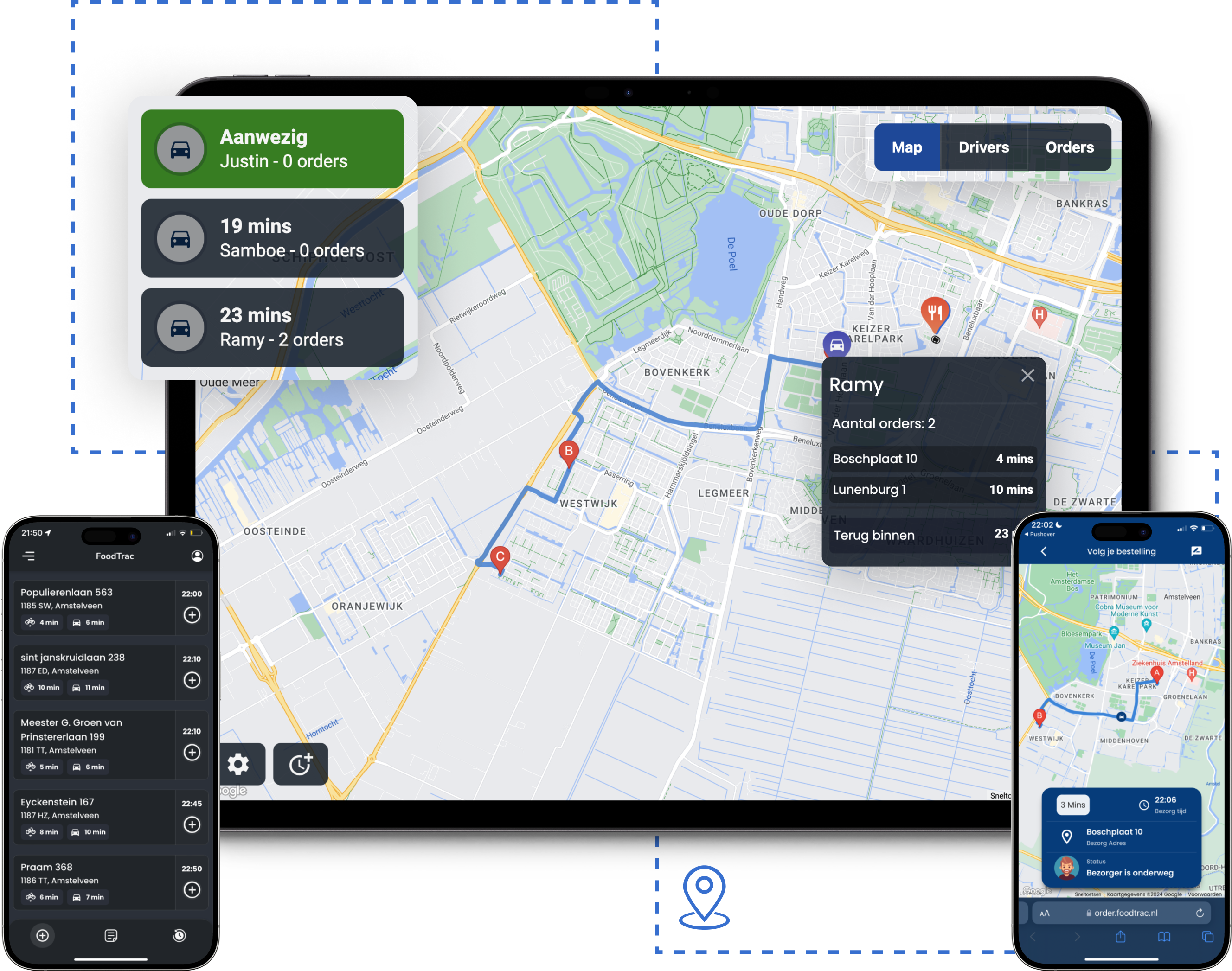Switch to the Map tab

(x=907, y=147)
